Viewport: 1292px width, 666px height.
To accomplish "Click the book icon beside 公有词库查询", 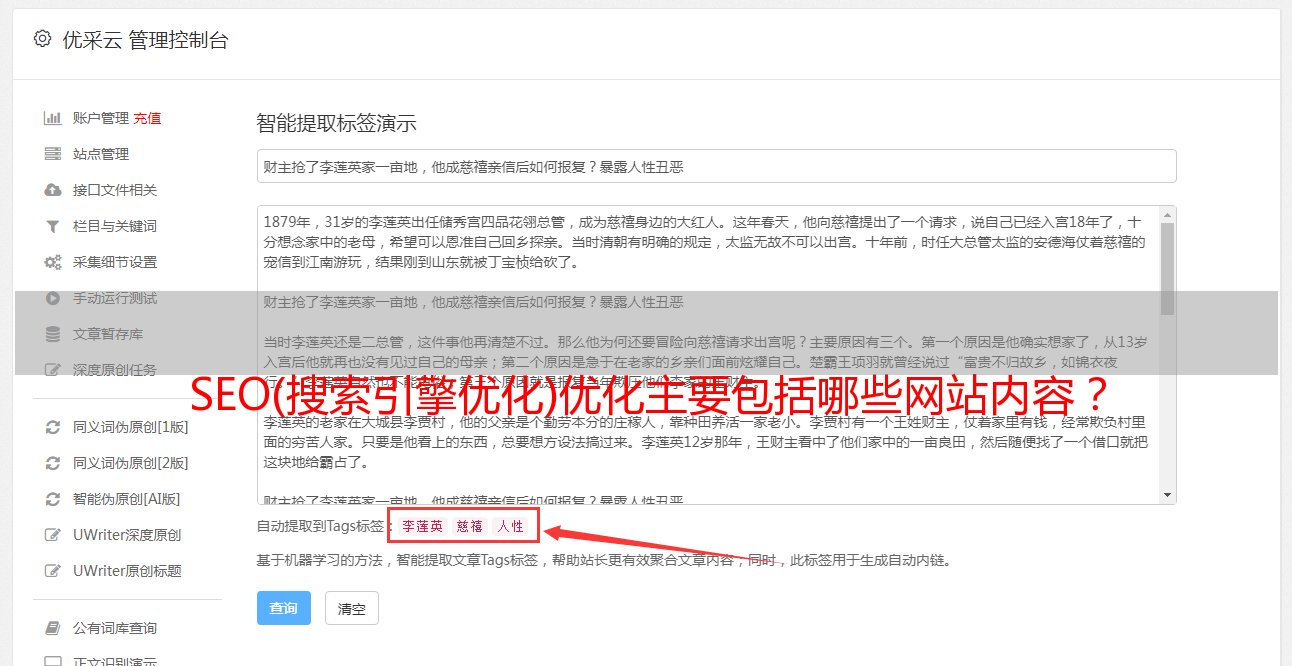I will coord(52,628).
